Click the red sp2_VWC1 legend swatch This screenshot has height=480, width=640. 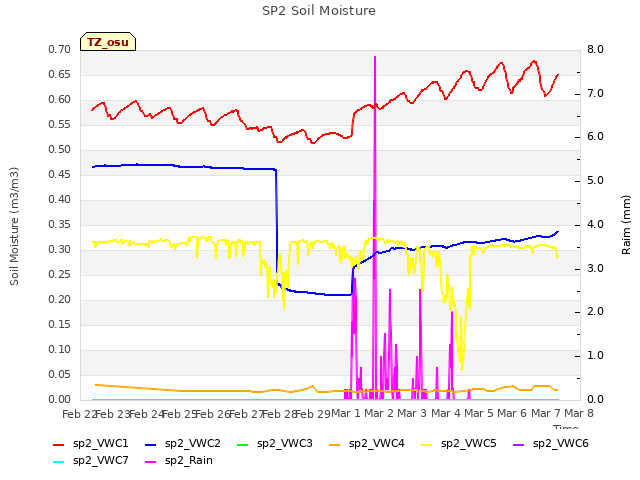click(59, 444)
